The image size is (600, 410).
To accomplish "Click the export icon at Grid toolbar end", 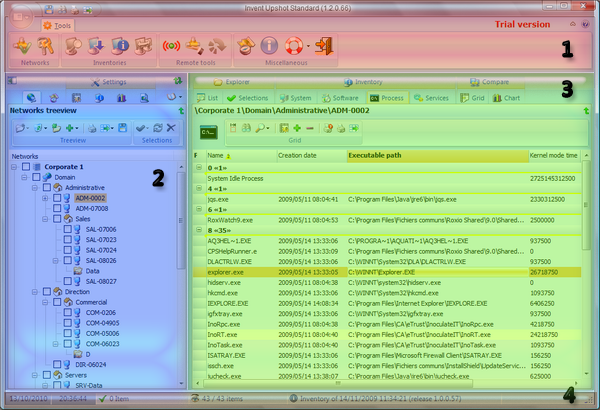I will click(354, 128).
